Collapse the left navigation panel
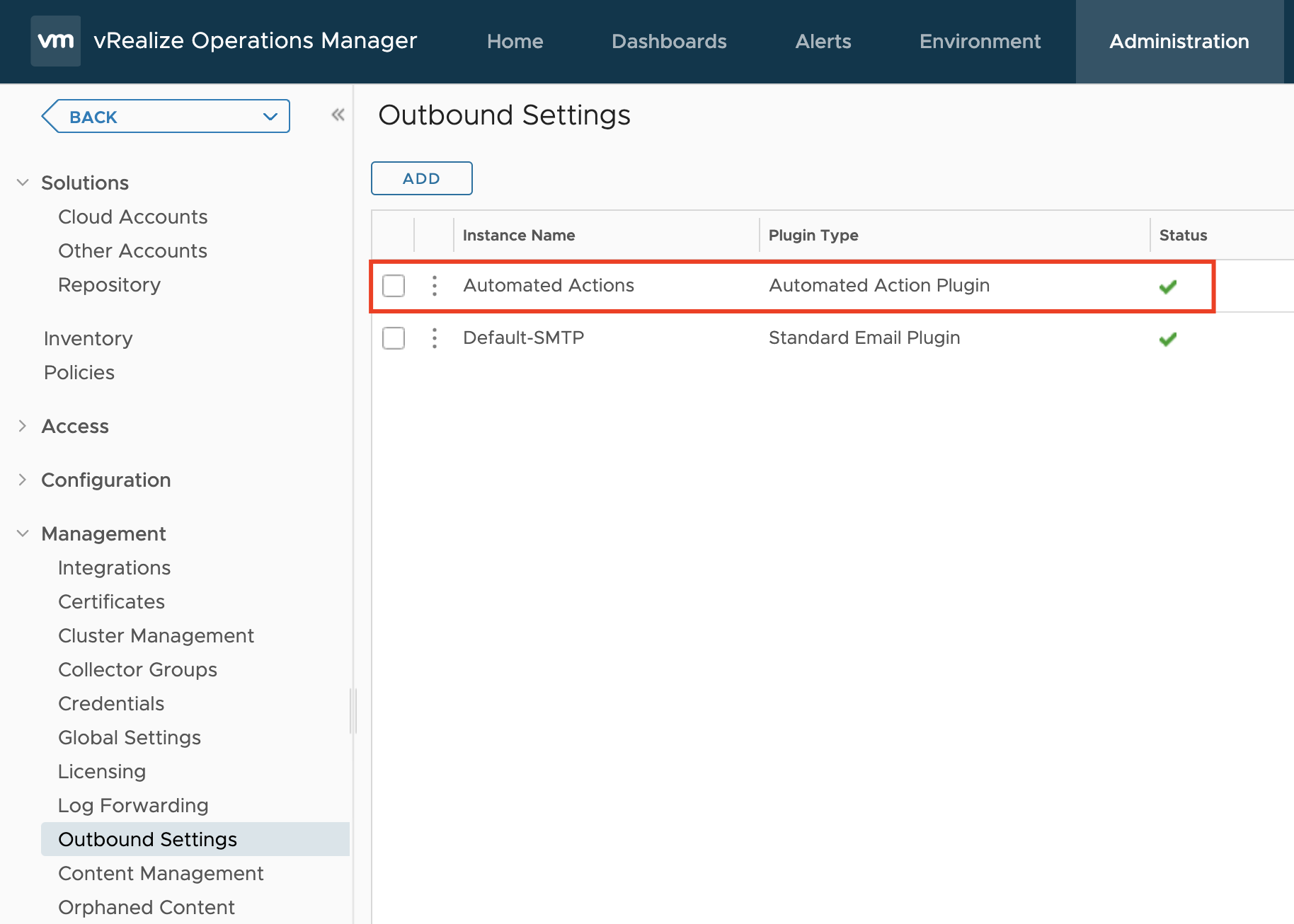The width and height of the screenshot is (1294, 924). coord(338,115)
